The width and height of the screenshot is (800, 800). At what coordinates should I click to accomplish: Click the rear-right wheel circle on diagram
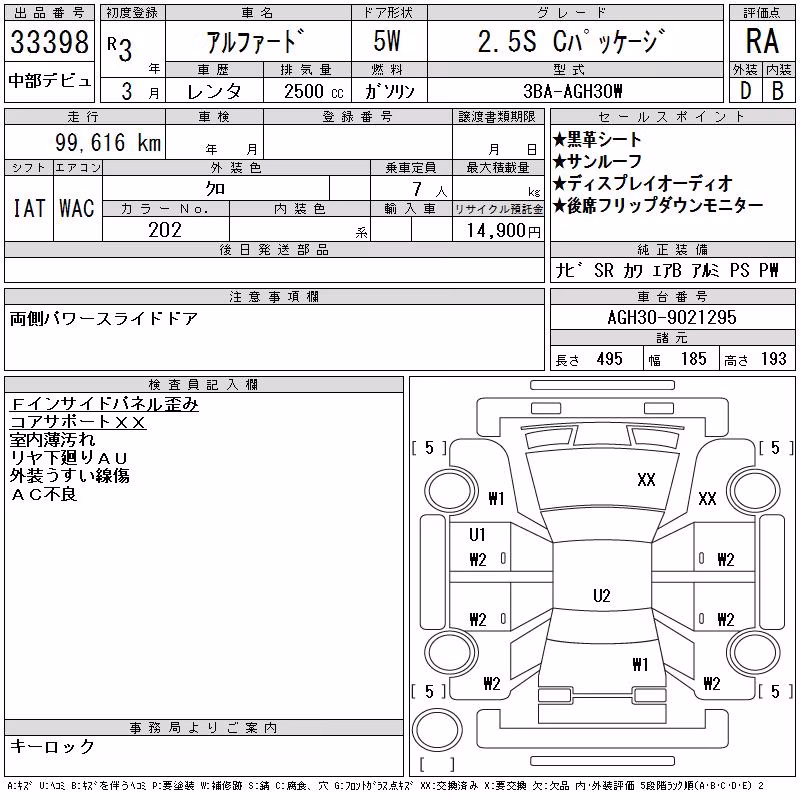point(754,653)
